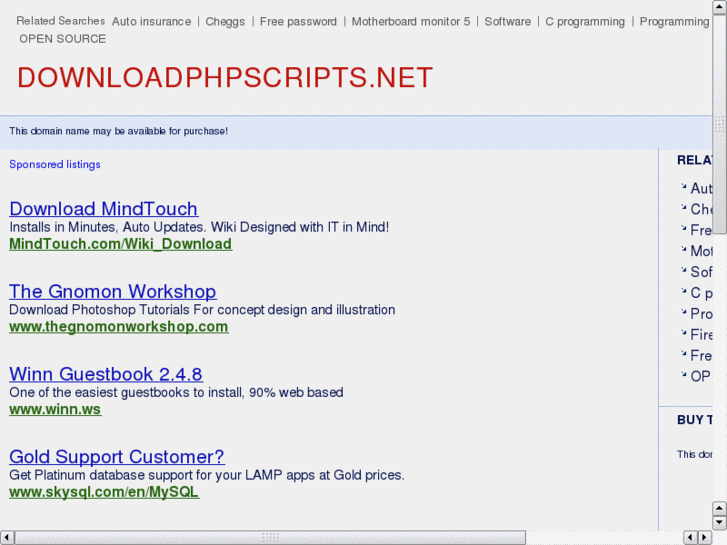This screenshot has height=545, width=727.
Task: Open the Download MindTouch ad title
Action: click(x=103, y=209)
